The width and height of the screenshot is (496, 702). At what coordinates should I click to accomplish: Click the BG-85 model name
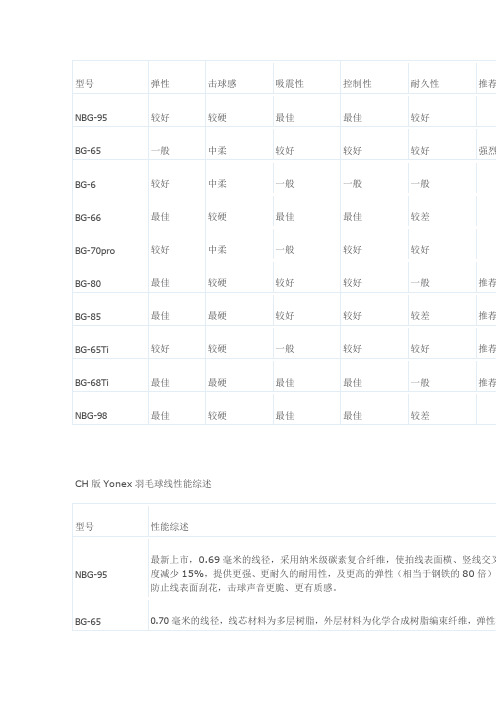click(x=88, y=317)
